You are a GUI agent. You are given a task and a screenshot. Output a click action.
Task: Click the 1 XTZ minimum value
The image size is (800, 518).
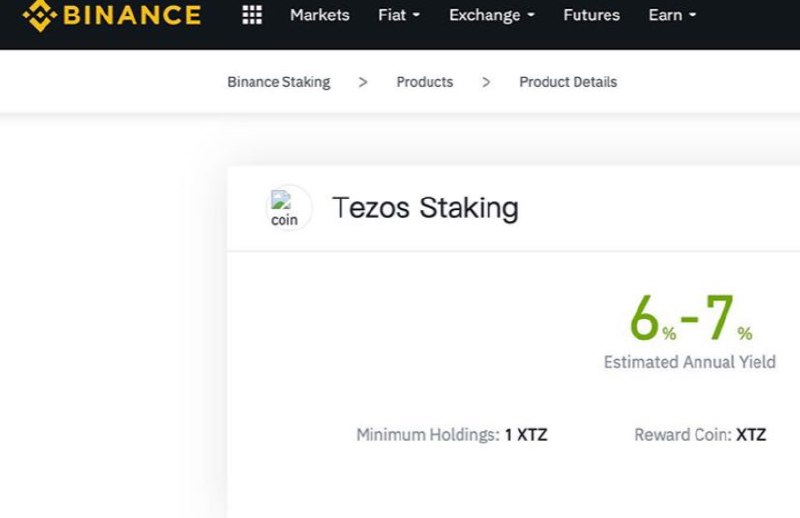click(x=526, y=435)
